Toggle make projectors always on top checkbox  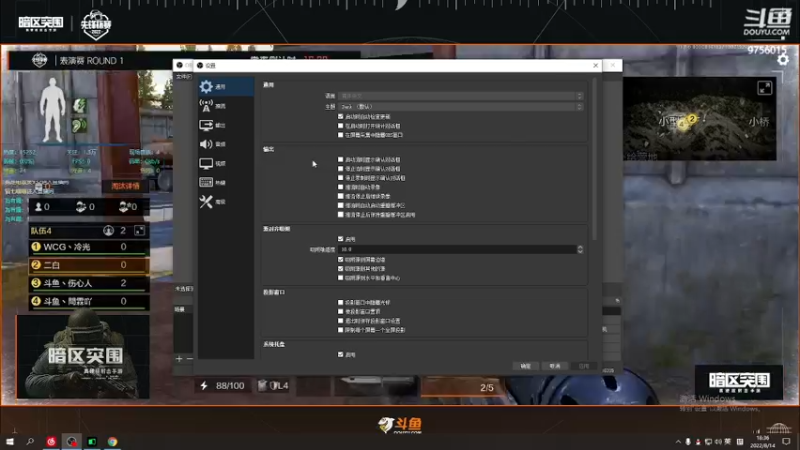click(341, 312)
